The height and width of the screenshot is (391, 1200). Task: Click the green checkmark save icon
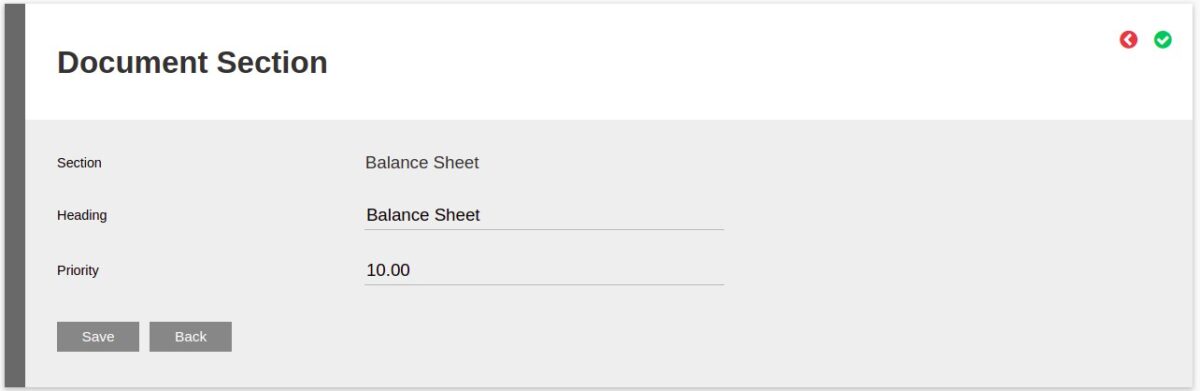coord(1163,40)
